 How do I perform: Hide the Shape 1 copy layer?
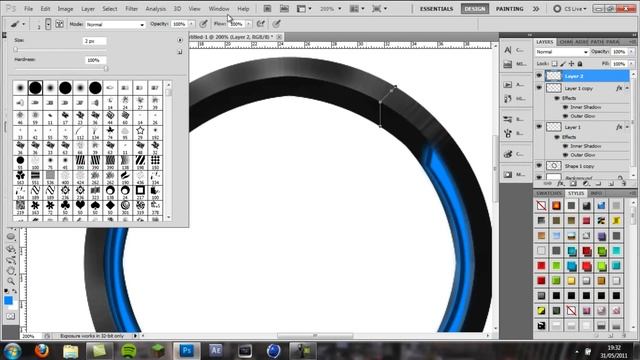point(539,166)
